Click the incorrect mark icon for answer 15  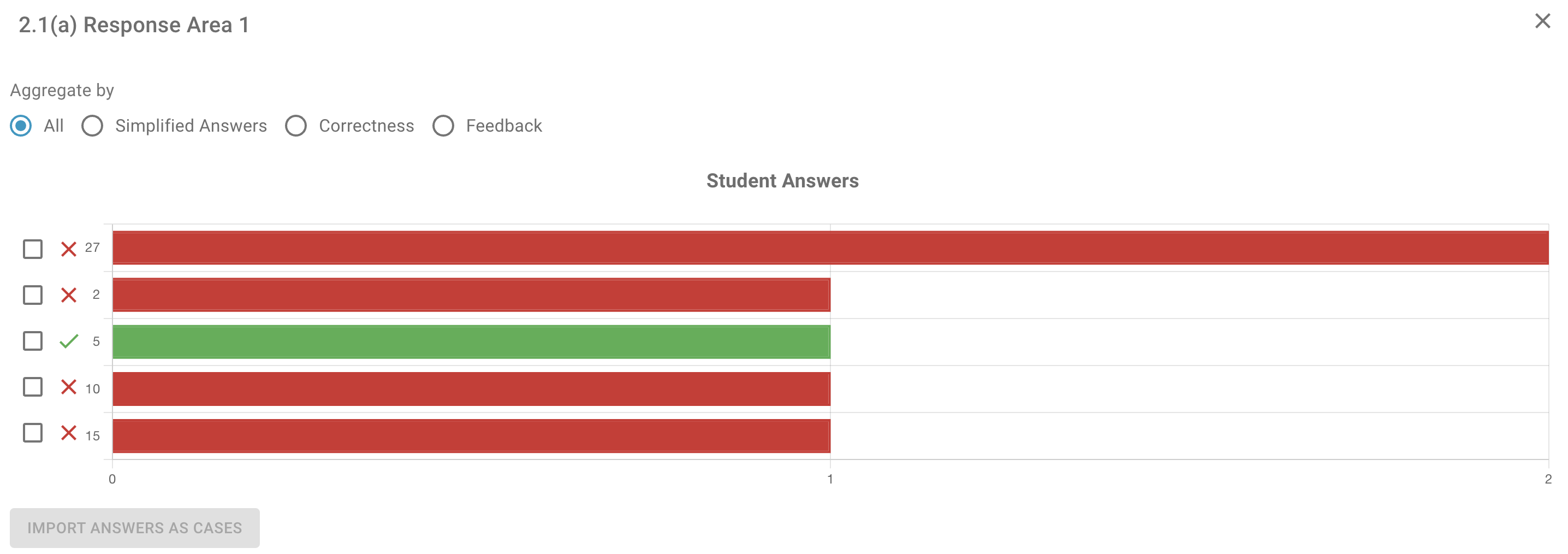click(x=69, y=433)
